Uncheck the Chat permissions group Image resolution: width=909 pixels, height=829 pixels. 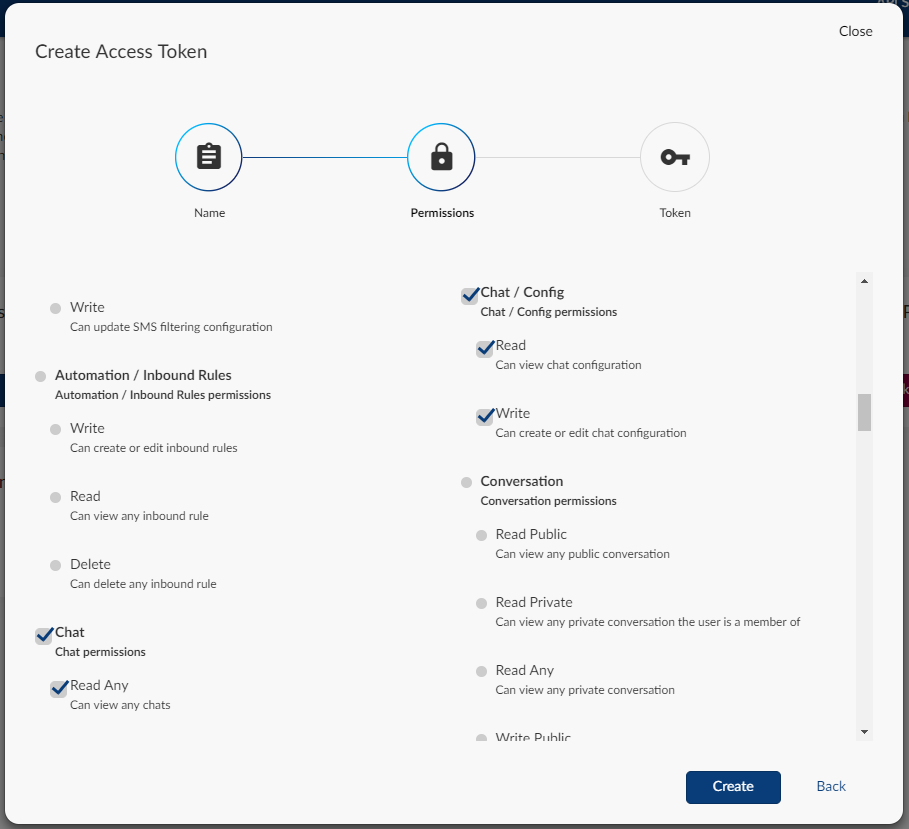pos(43,635)
